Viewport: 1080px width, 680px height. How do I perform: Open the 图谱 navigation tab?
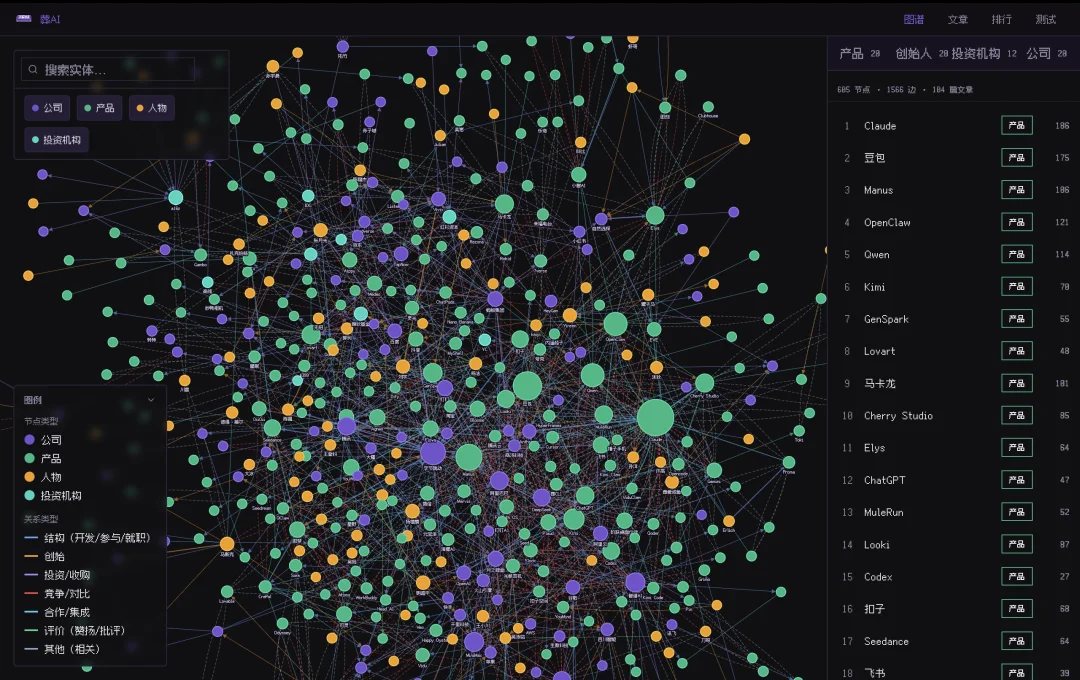point(913,19)
